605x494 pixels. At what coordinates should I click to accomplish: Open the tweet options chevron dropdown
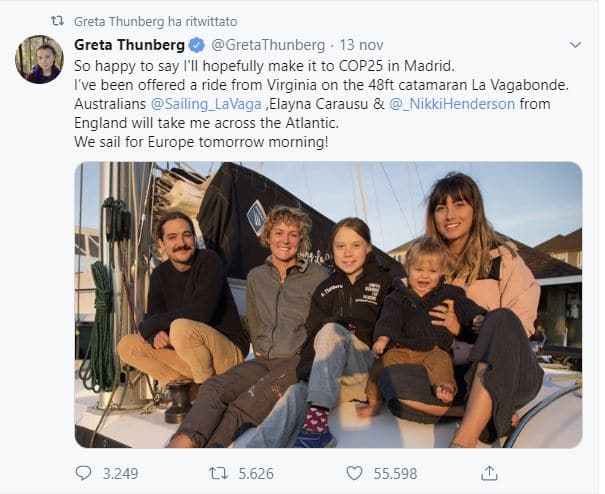(575, 45)
